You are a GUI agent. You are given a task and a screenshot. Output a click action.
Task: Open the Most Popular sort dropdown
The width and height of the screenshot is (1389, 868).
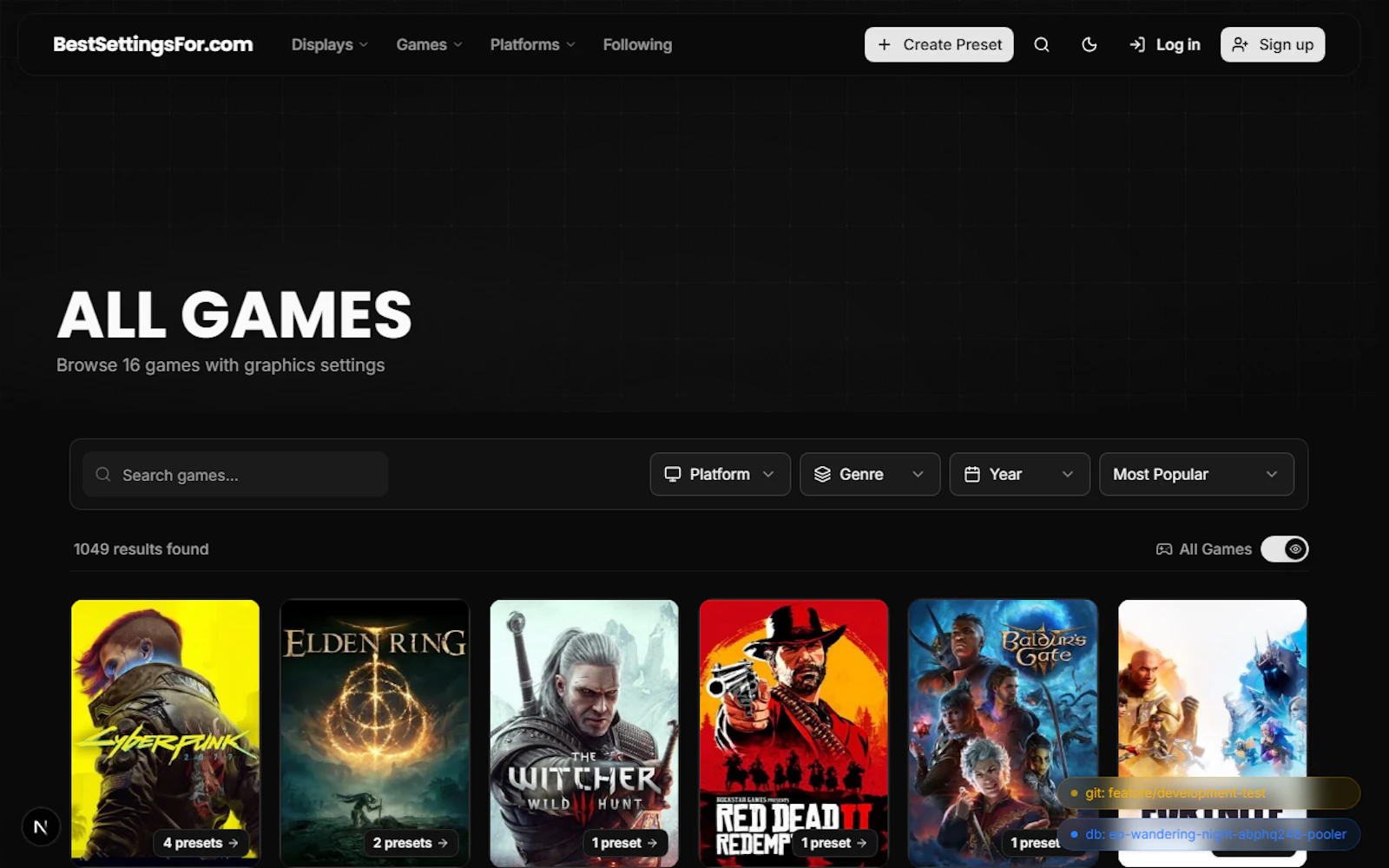coord(1196,474)
